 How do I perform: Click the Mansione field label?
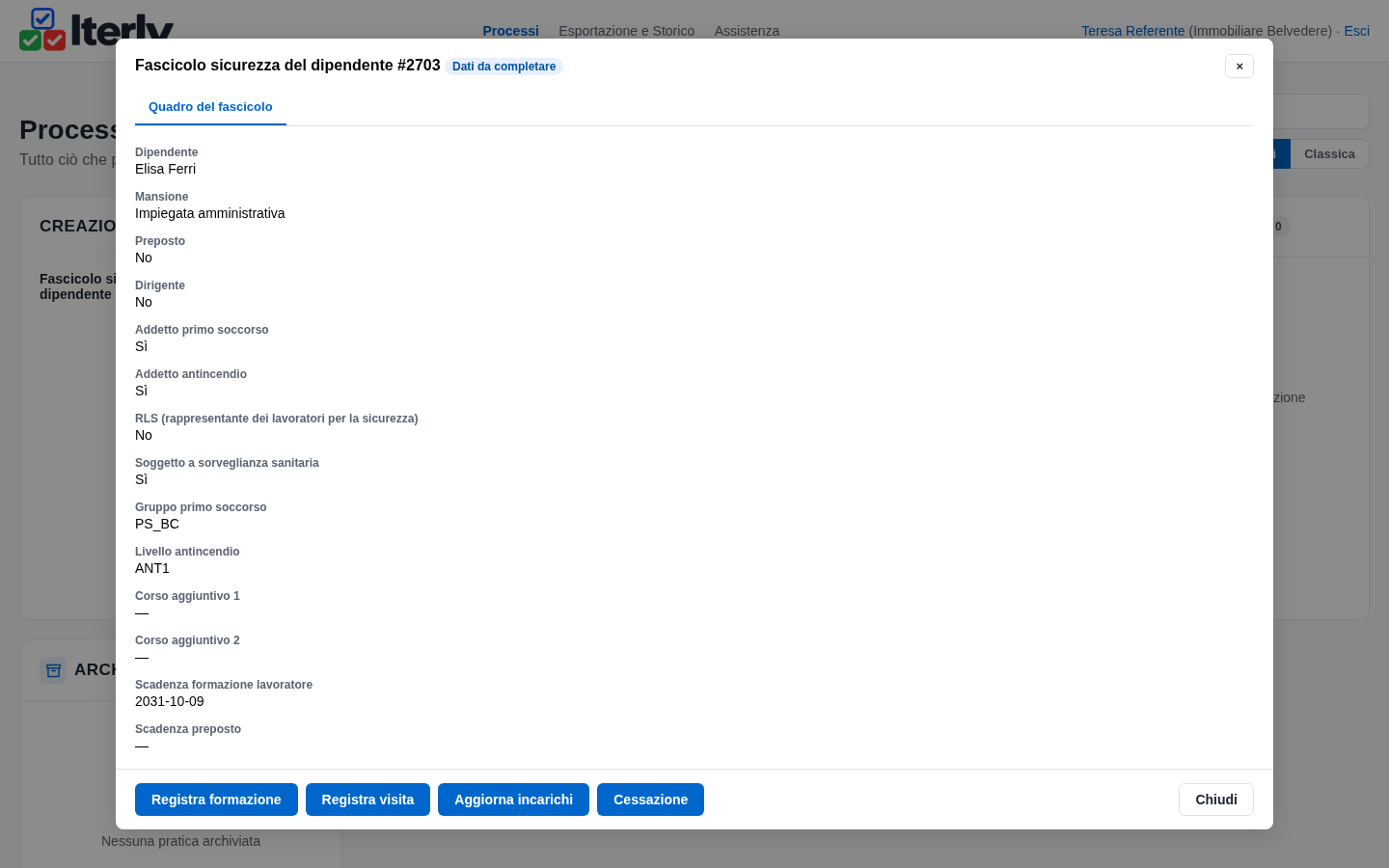[161, 197]
